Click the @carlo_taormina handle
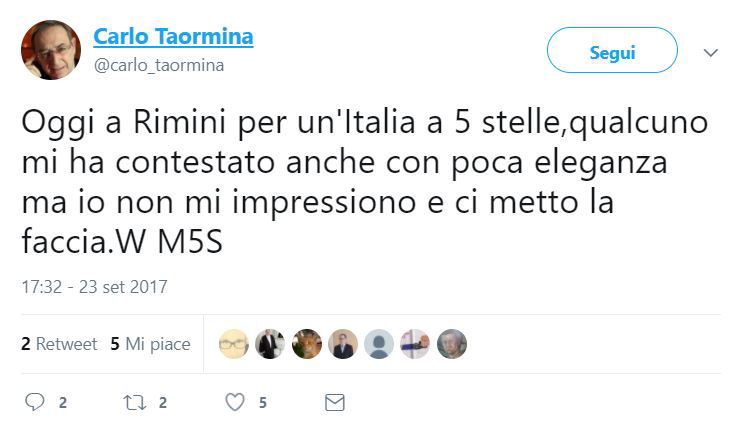The height and width of the screenshot is (435, 736). click(x=159, y=65)
